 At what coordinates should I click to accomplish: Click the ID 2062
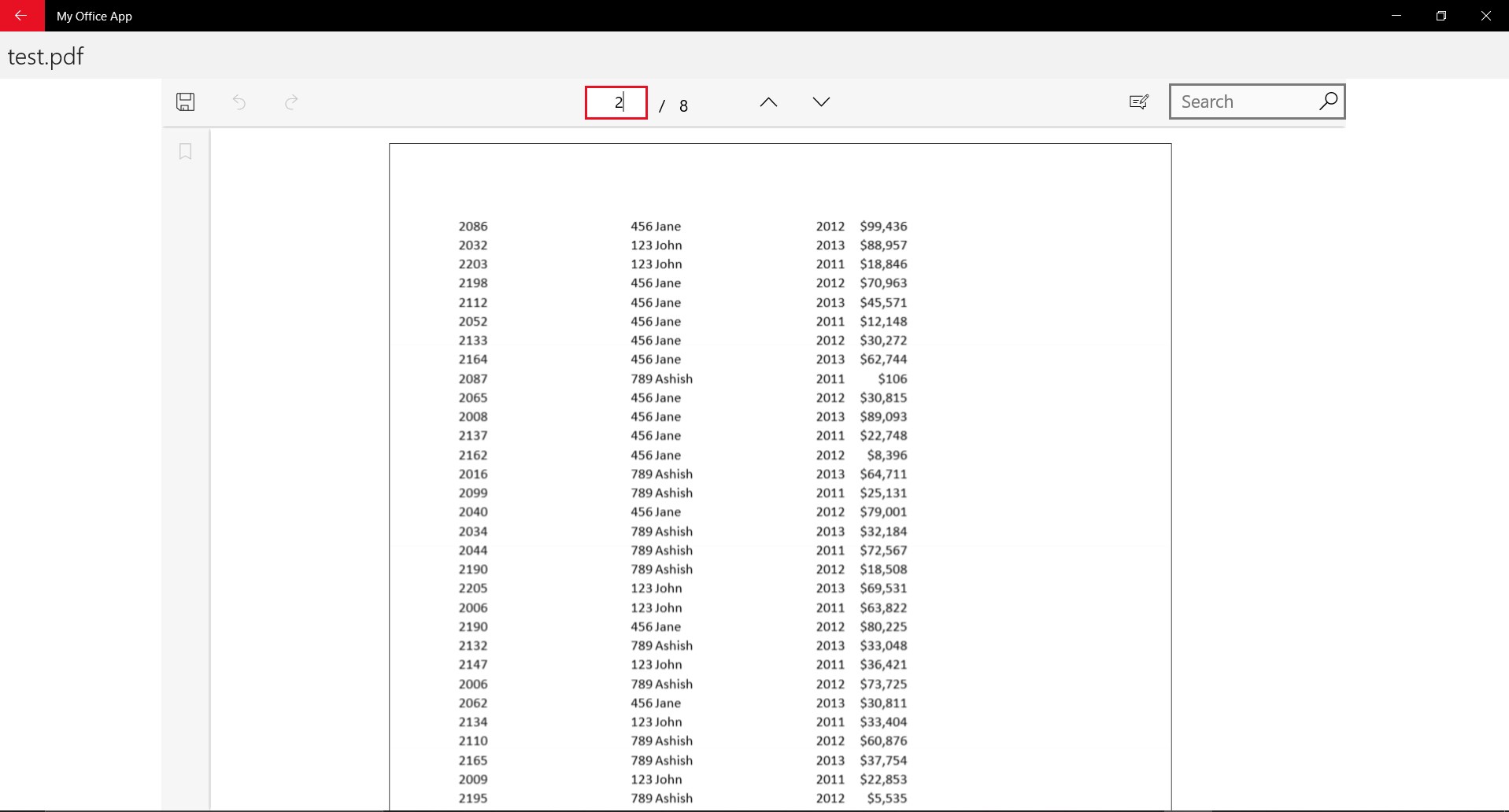473,703
